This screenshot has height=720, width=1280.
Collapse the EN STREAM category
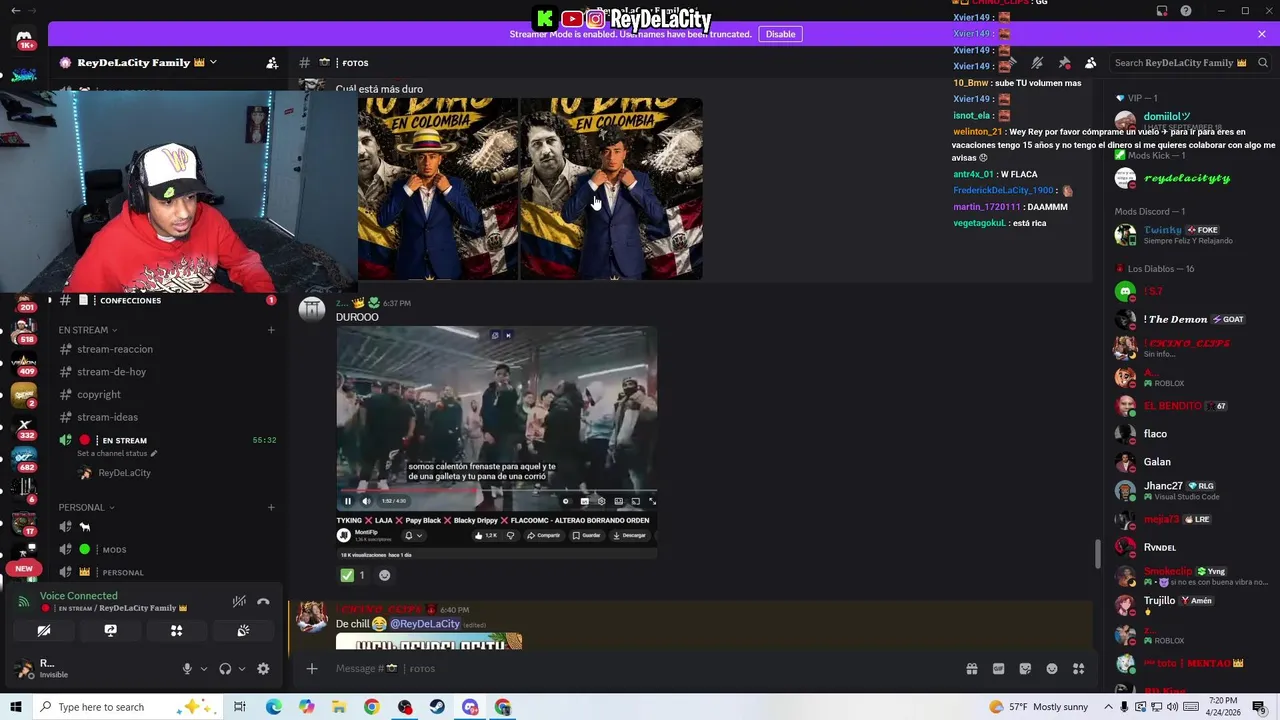point(87,330)
